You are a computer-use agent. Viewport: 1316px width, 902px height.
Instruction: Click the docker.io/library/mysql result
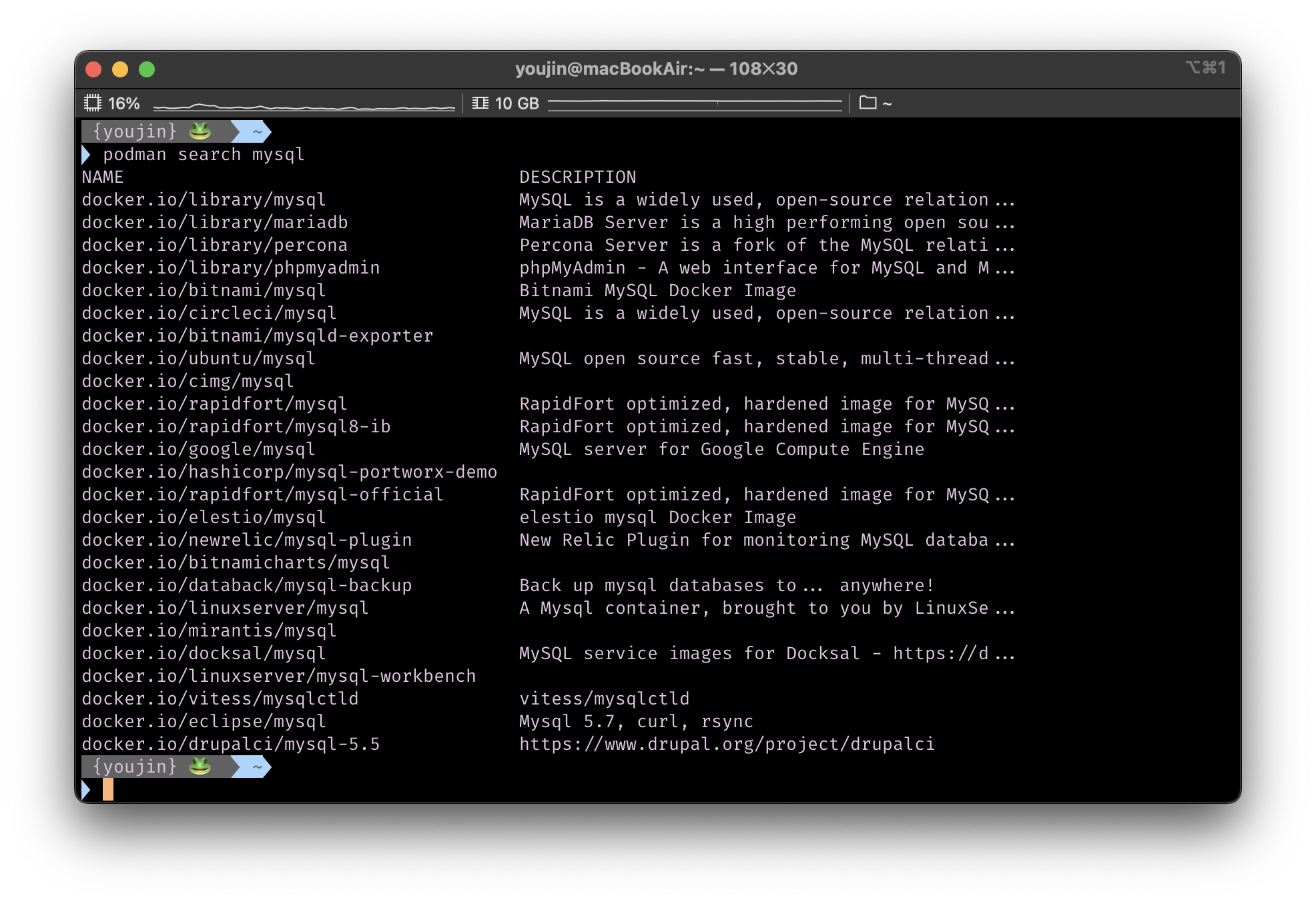click(x=204, y=200)
